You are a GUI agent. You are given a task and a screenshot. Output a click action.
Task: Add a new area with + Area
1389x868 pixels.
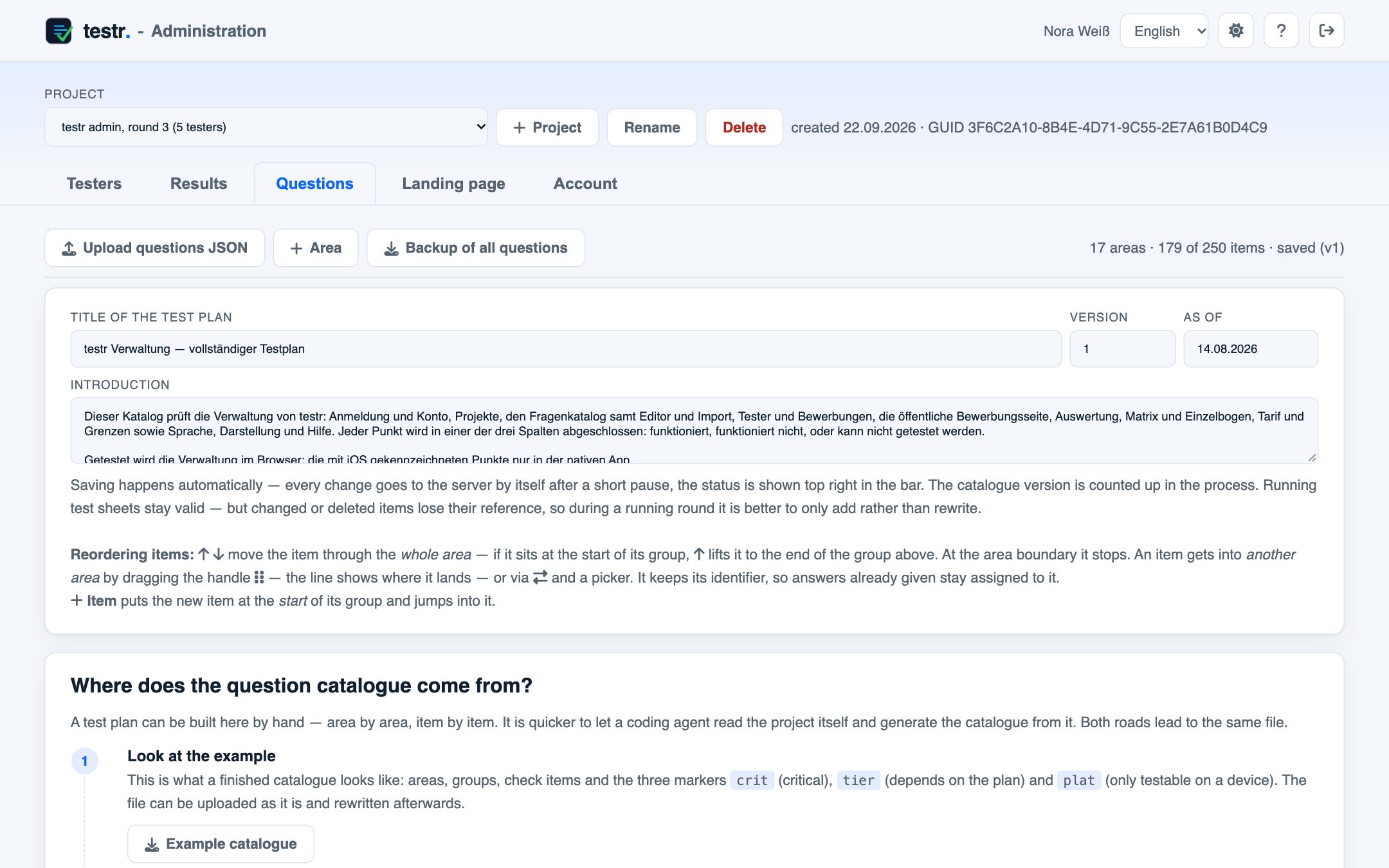click(316, 248)
